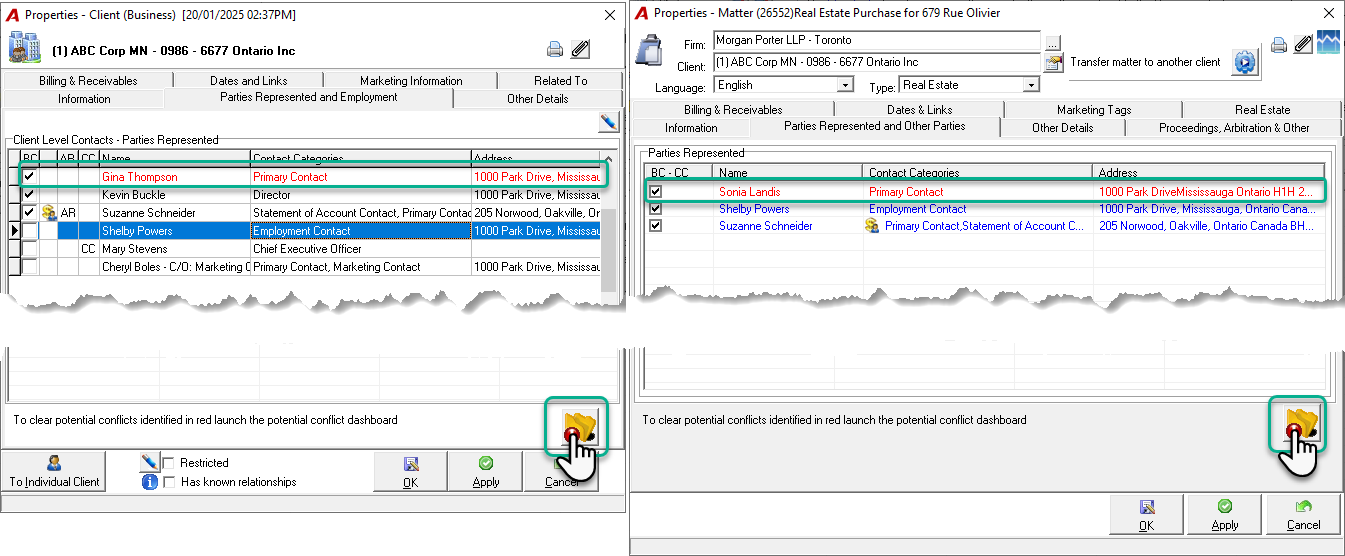Image resolution: width=1345 pixels, height=556 pixels.
Task: Click the print icon in the Matter window
Action: [x=1278, y=44]
